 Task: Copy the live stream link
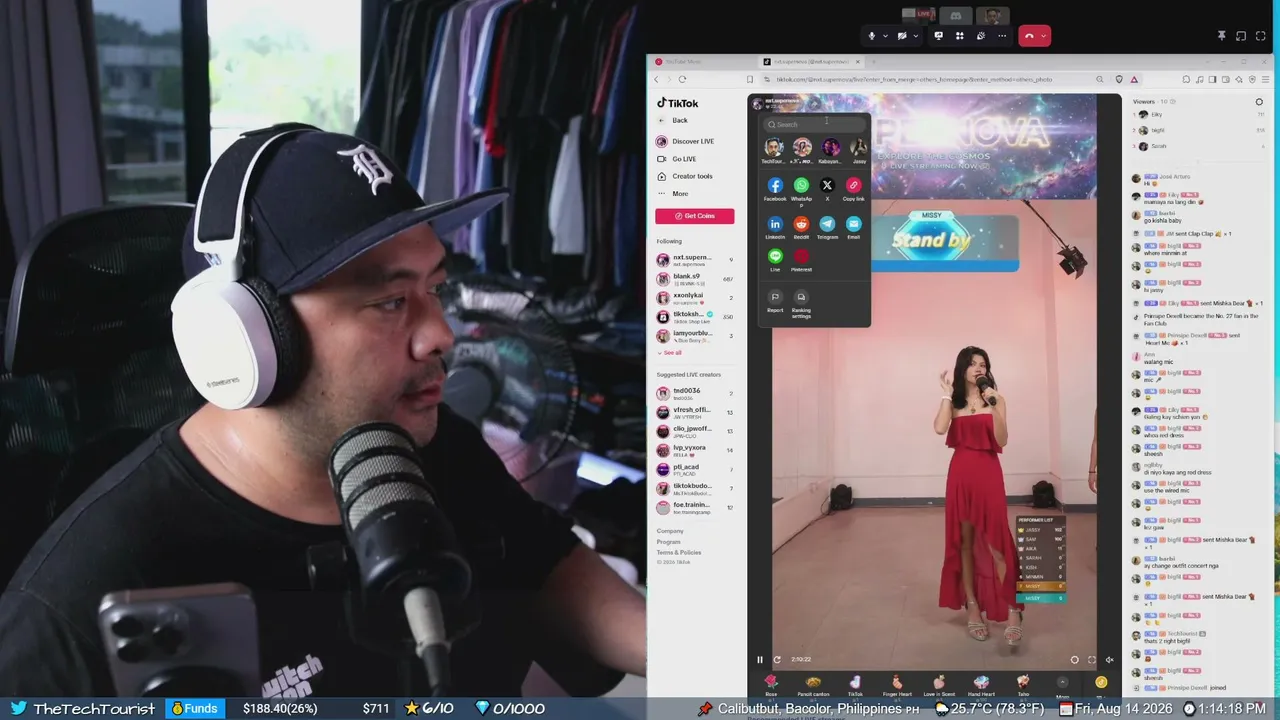[853, 185]
